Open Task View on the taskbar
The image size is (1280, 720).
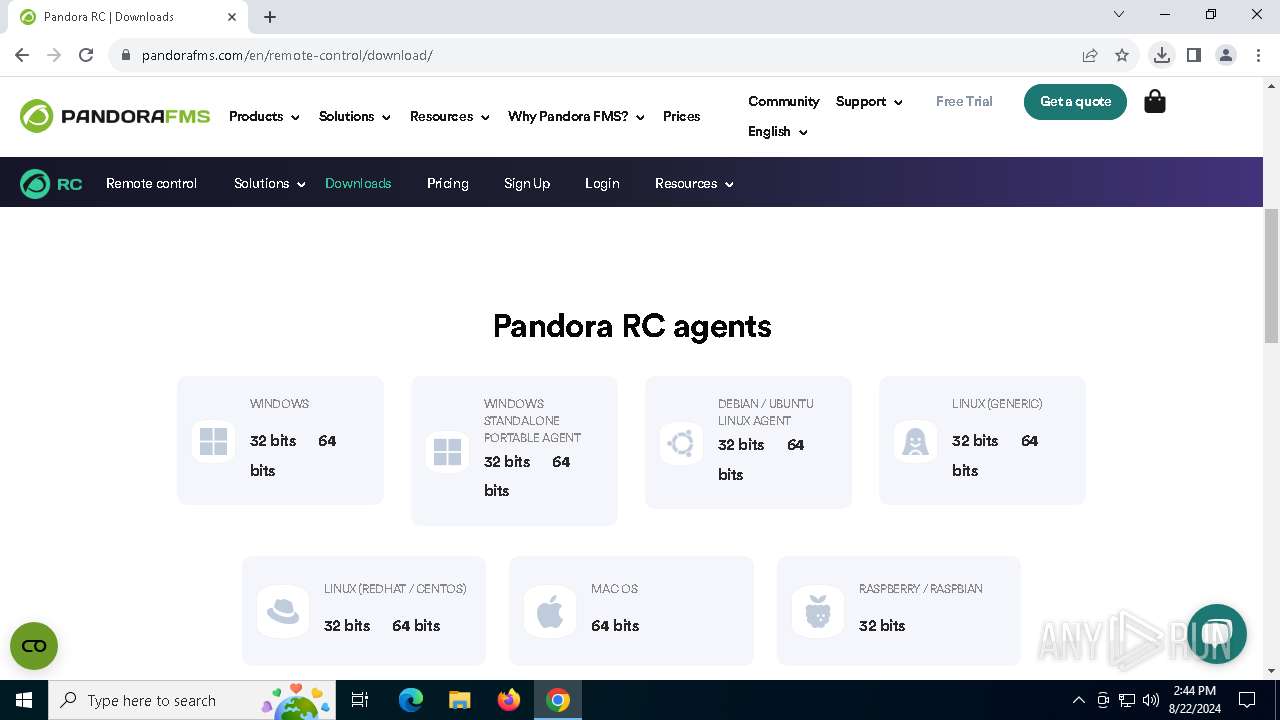tap(361, 700)
